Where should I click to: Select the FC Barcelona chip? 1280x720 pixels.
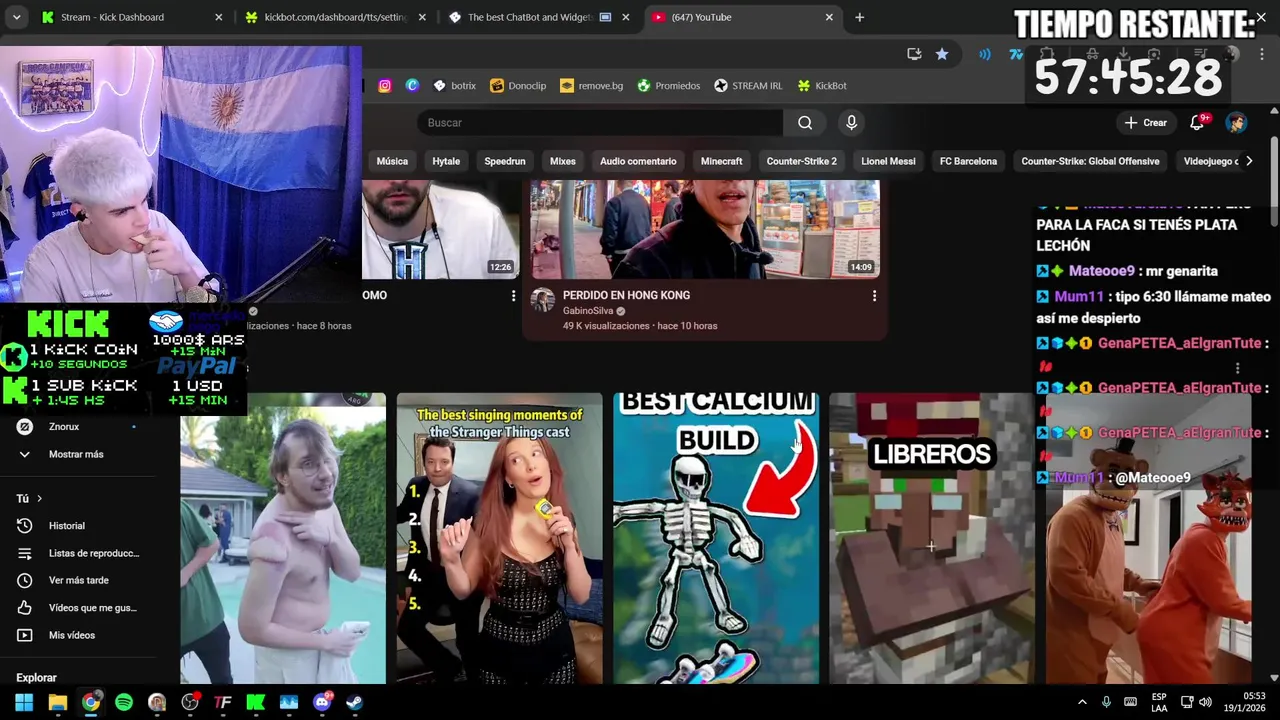[968, 161]
